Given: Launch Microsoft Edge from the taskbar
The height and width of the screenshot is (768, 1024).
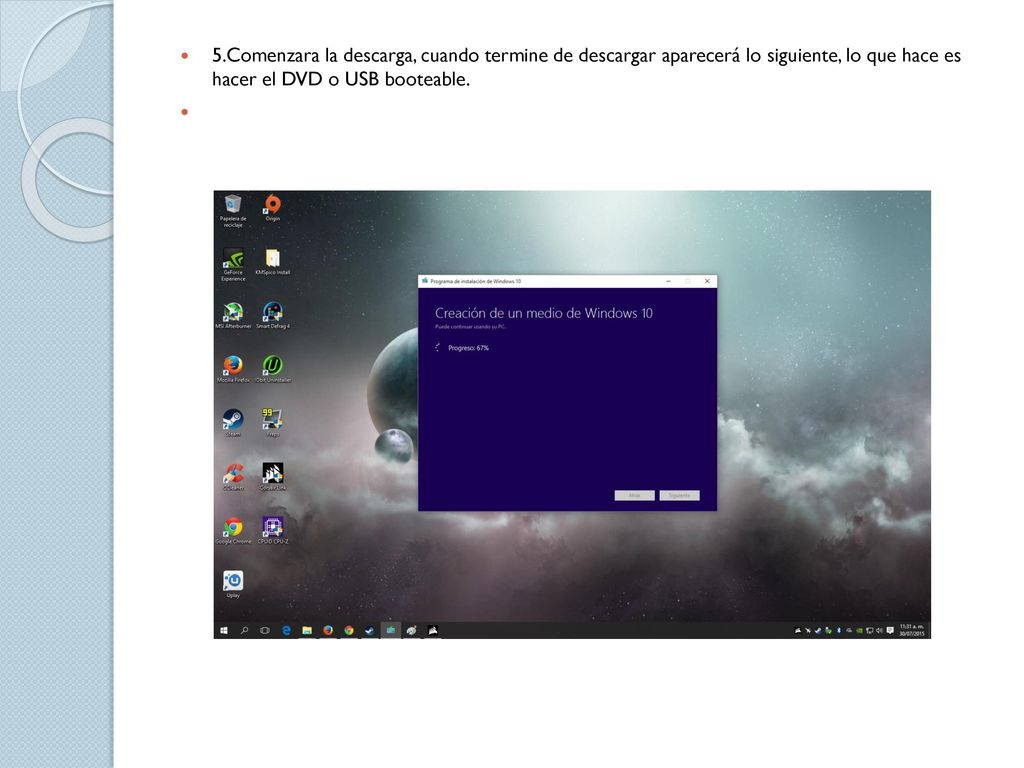Looking at the screenshot, I should click(286, 630).
